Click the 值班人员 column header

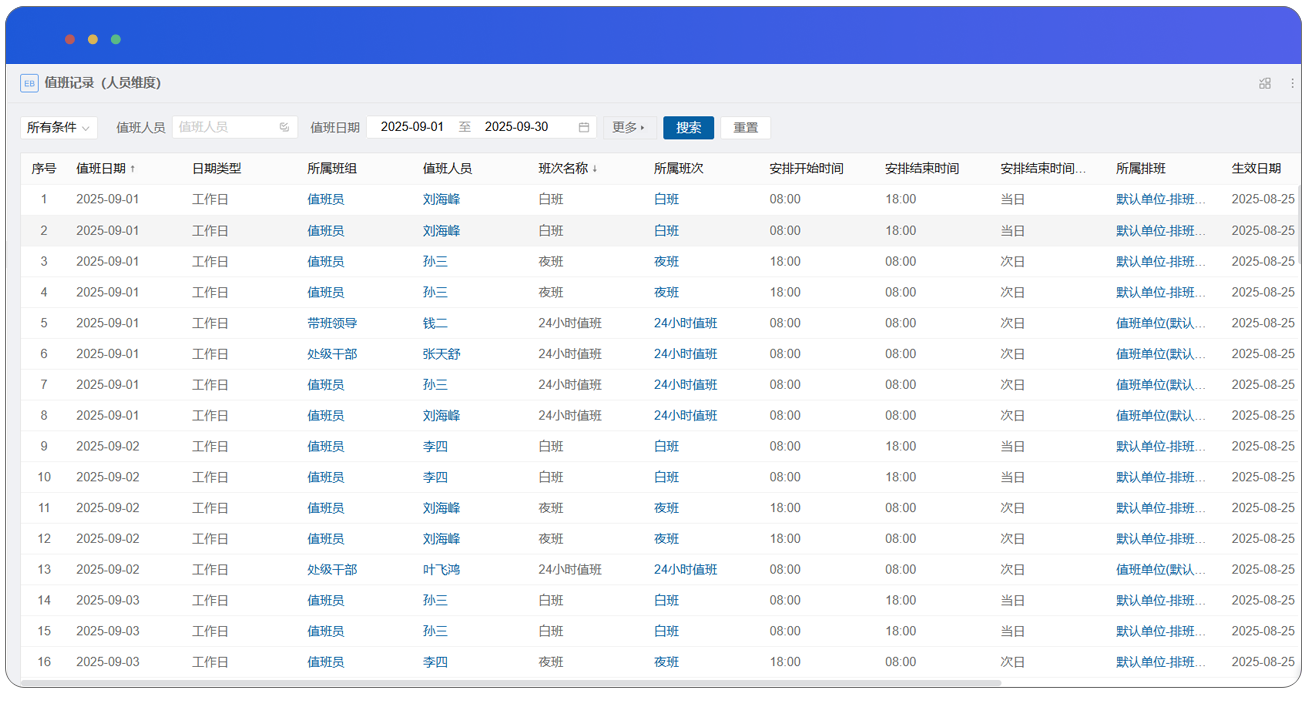click(x=447, y=169)
